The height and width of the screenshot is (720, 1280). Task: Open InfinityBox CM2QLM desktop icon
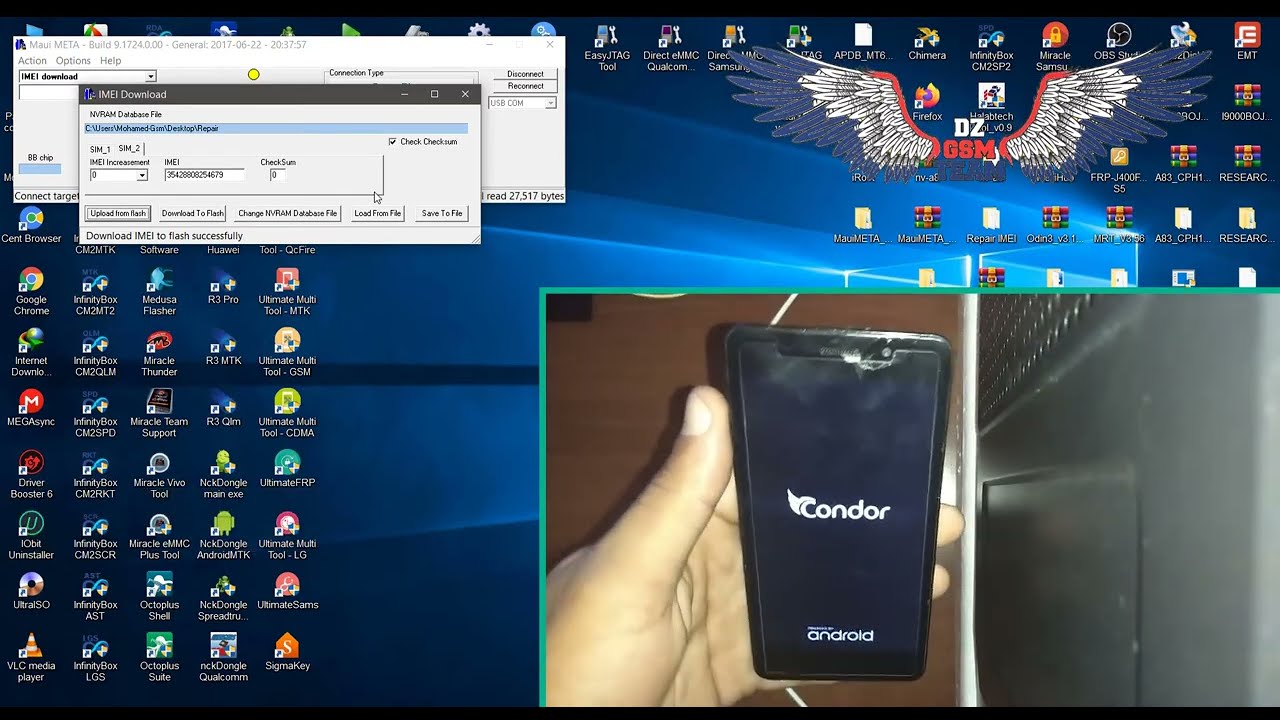[x=95, y=353]
